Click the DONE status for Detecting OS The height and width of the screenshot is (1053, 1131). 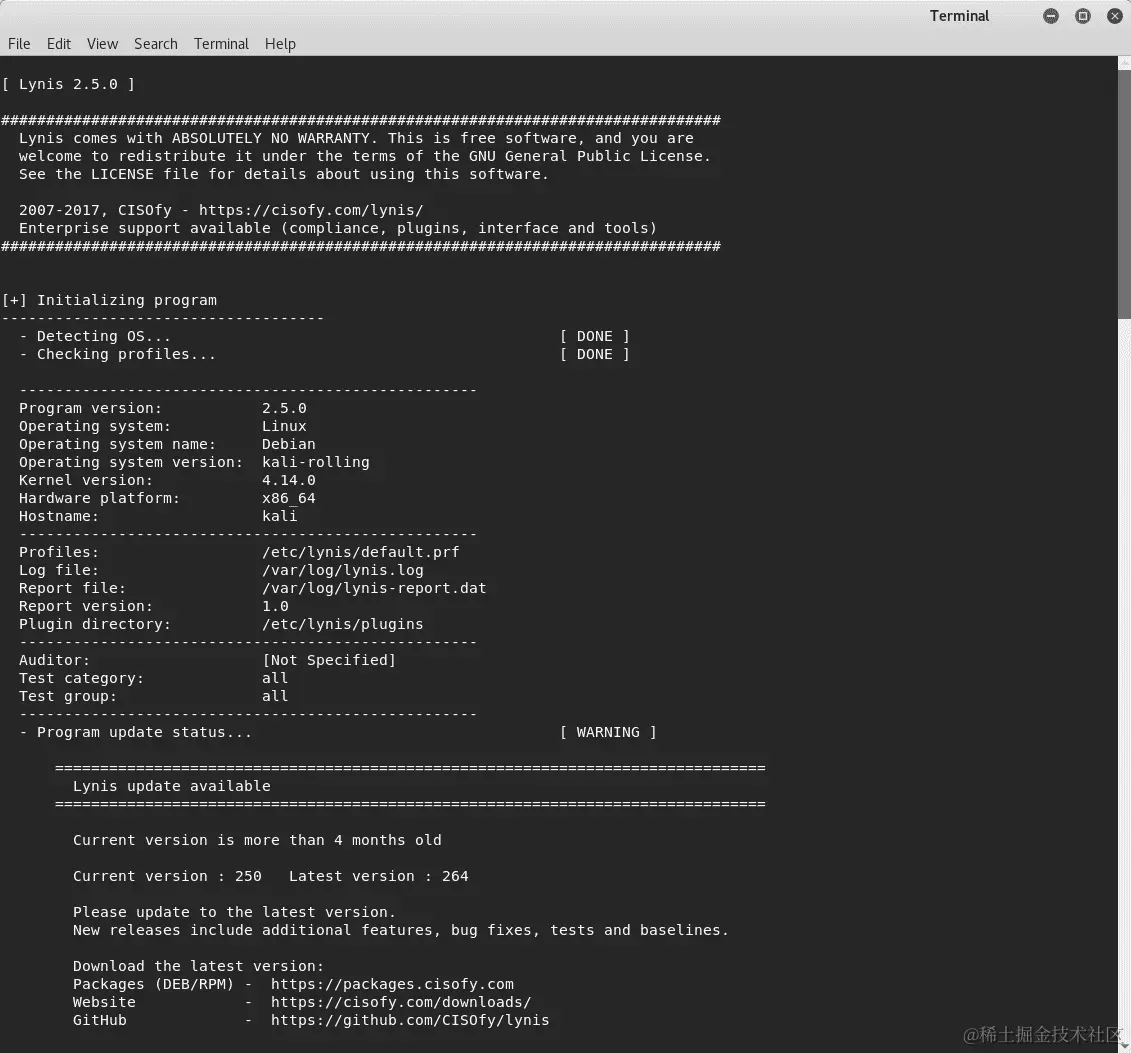tap(595, 336)
